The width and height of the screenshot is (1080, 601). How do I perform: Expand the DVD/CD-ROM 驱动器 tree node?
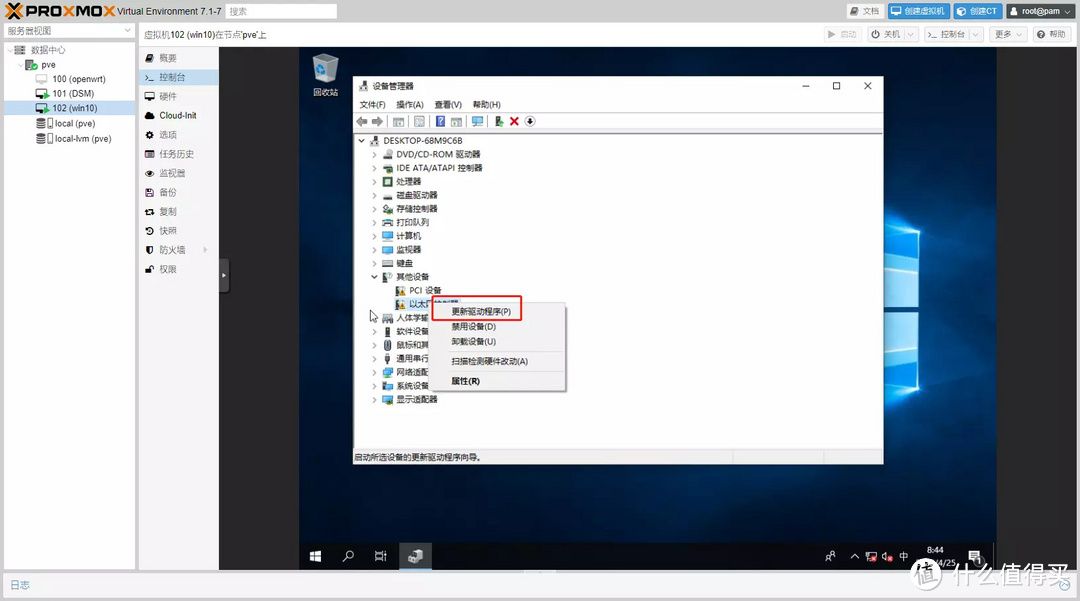point(374,154)
